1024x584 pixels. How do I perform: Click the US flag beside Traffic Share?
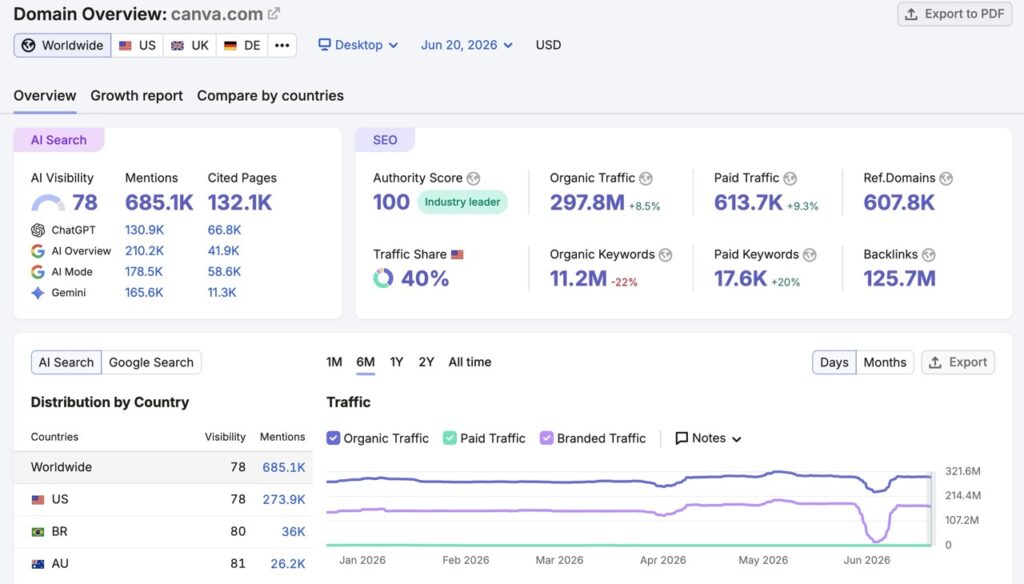point(457,254)
